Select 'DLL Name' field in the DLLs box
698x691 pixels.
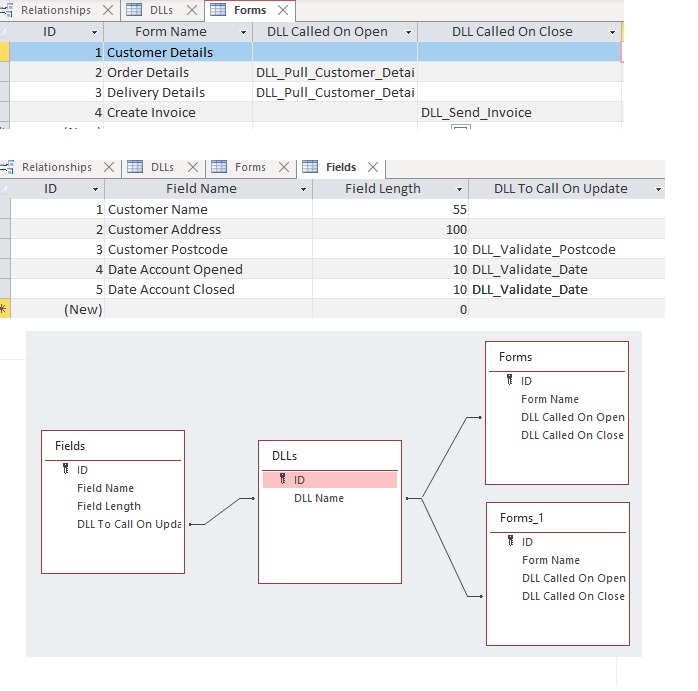click(x=319, y=498)
